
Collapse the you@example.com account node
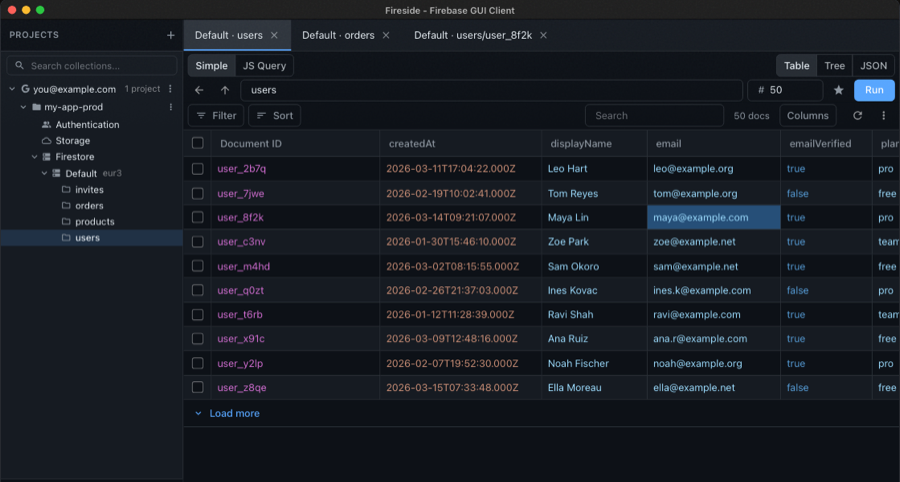pyautogui.click(x=12, y=89)
